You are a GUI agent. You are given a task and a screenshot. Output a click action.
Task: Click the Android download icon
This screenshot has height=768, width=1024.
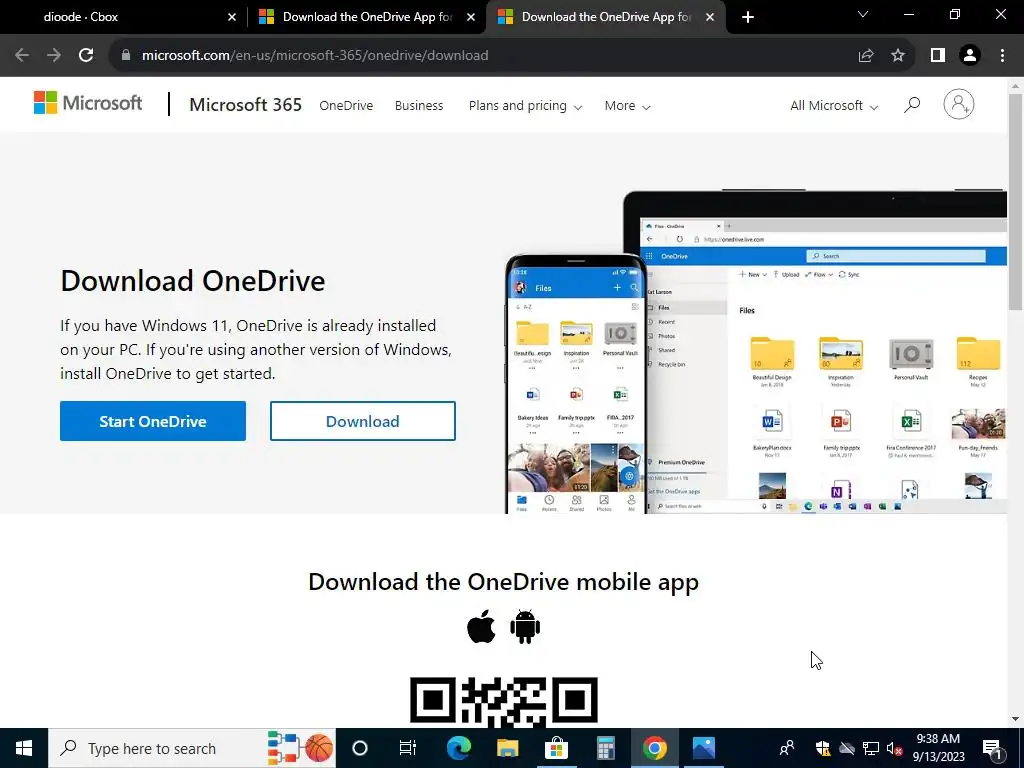pyautogui.click(x=525, y=627)
